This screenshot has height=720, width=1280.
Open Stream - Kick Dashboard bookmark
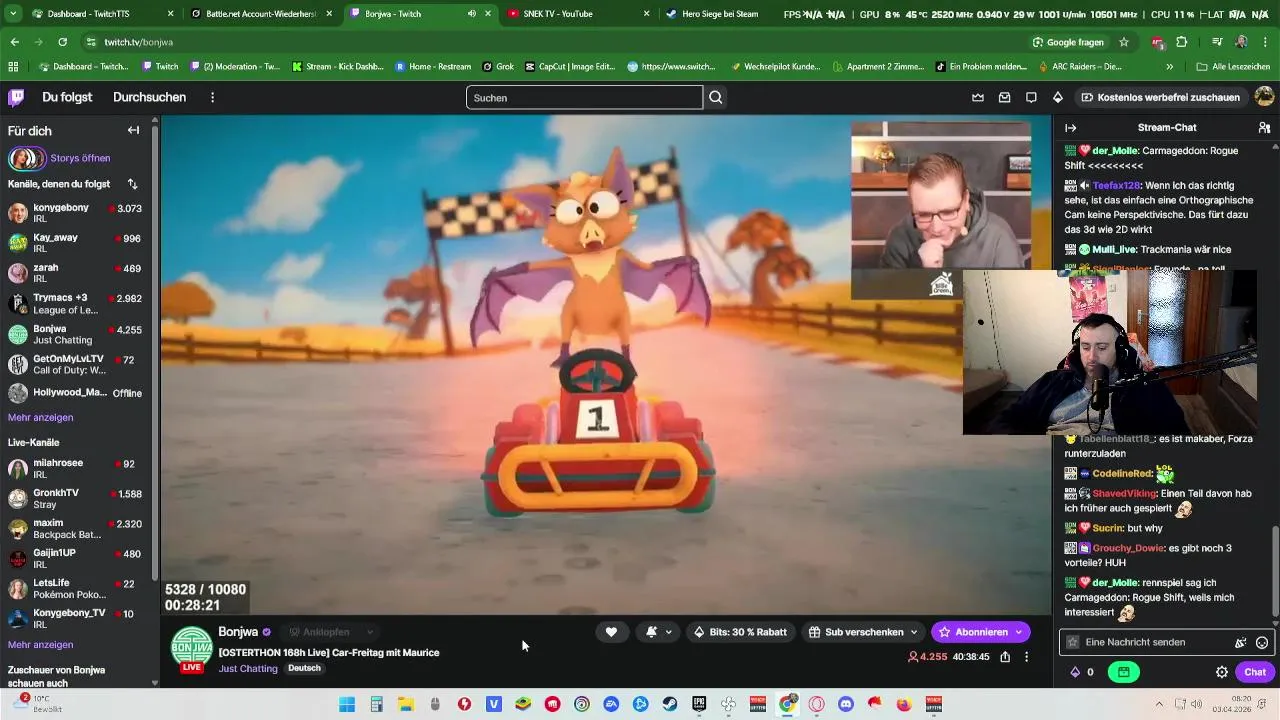click(338, 67)
